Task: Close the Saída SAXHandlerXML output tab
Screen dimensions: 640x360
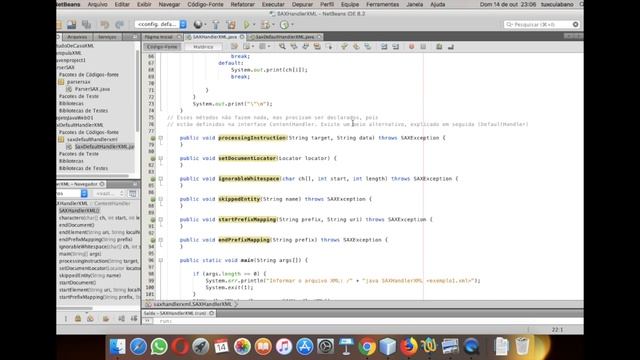Action: (x=211, y=313)
